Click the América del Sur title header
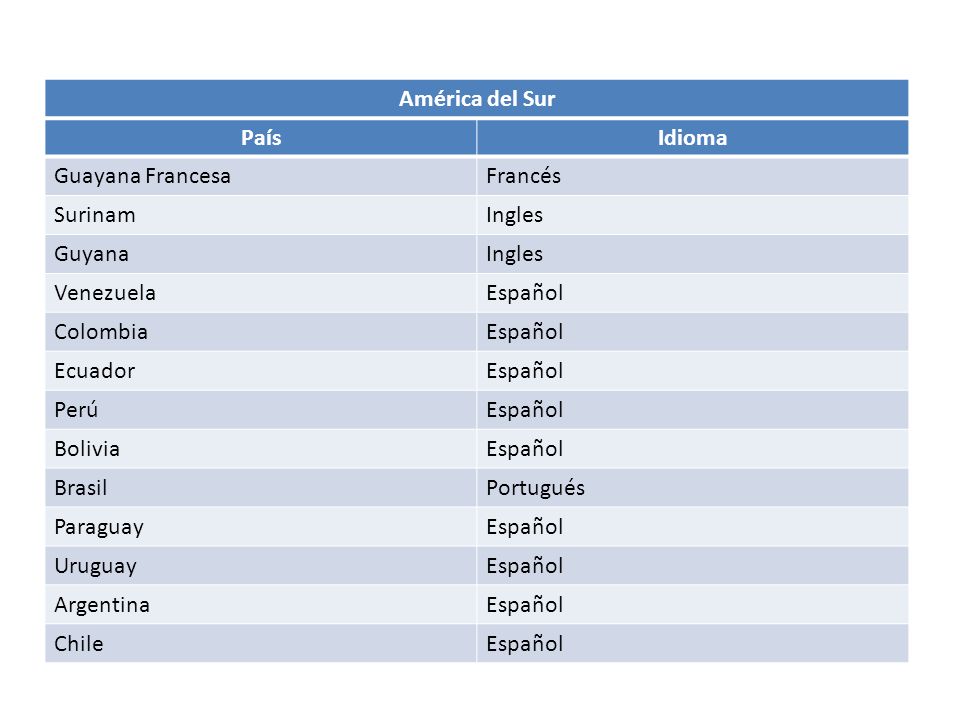Viewport: 960px width, 720px height. coord(476,98)
